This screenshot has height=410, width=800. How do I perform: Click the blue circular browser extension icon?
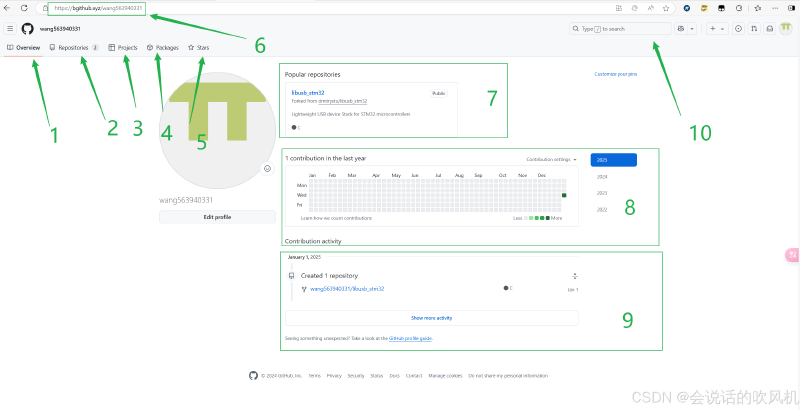(687, 8)
